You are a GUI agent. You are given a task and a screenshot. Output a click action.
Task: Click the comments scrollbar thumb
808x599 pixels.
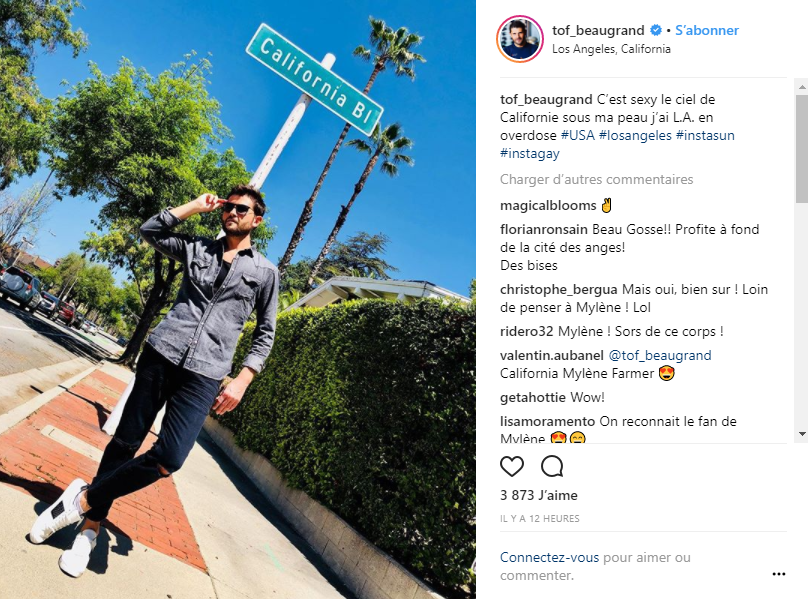click(802, 149)
